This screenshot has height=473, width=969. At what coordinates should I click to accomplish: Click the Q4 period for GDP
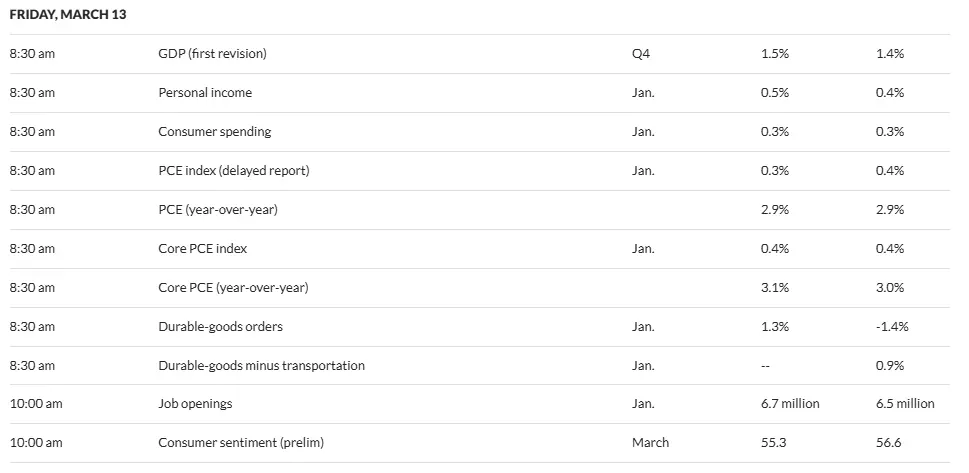641,54
